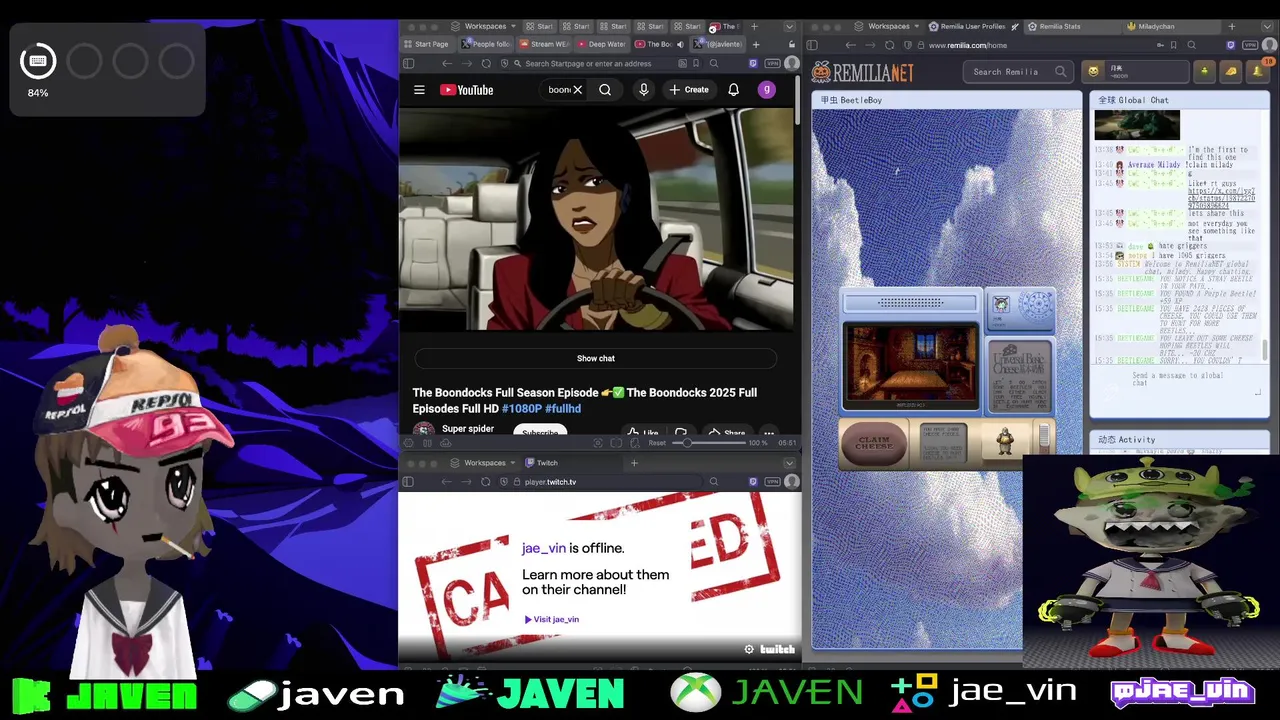Viewport: 1280px width, 720px height.
Task: Toggle VPN in the Remilia browser window
Action: coord(1250,45)
